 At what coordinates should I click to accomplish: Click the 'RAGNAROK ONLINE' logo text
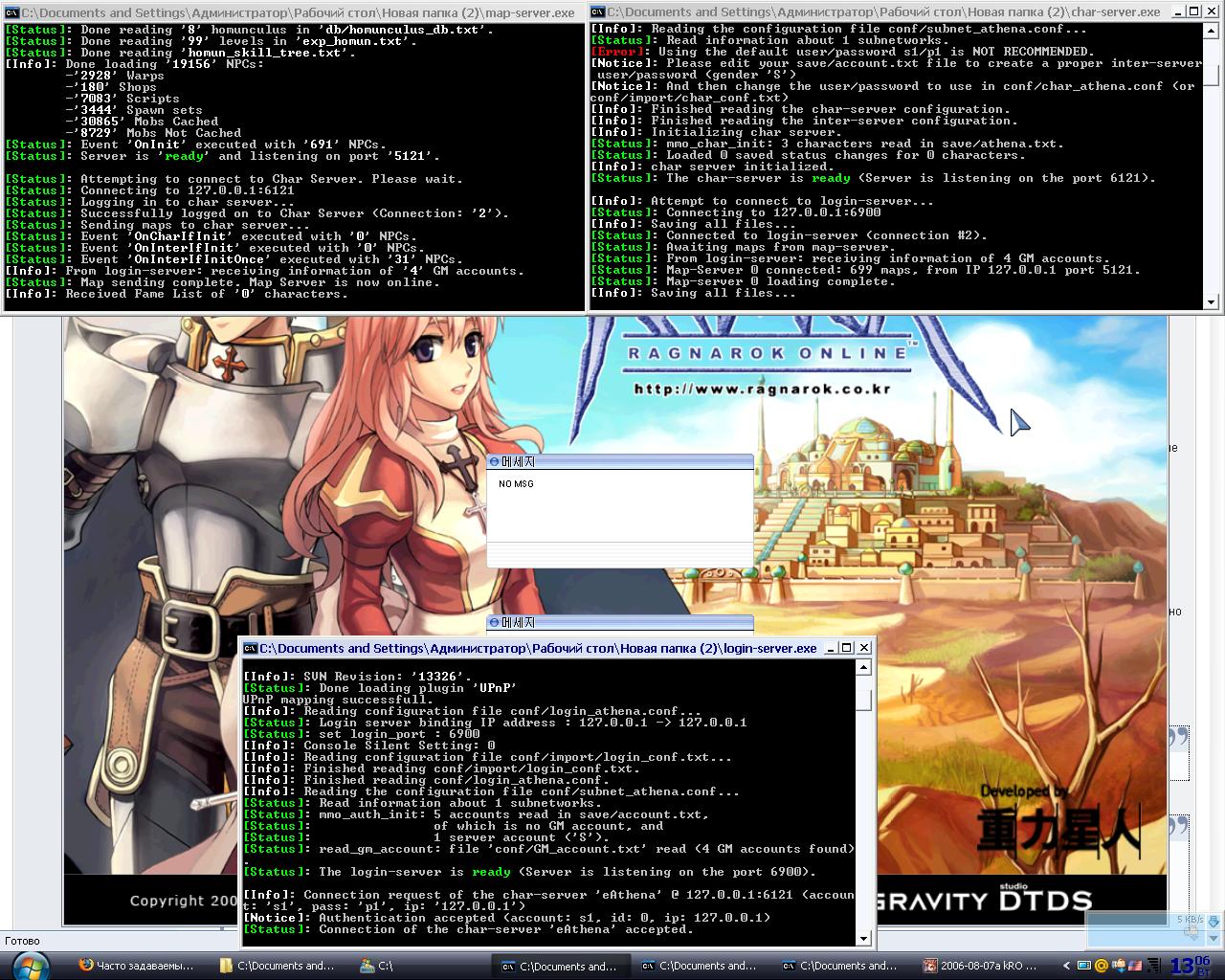click(x=767, y=353)
